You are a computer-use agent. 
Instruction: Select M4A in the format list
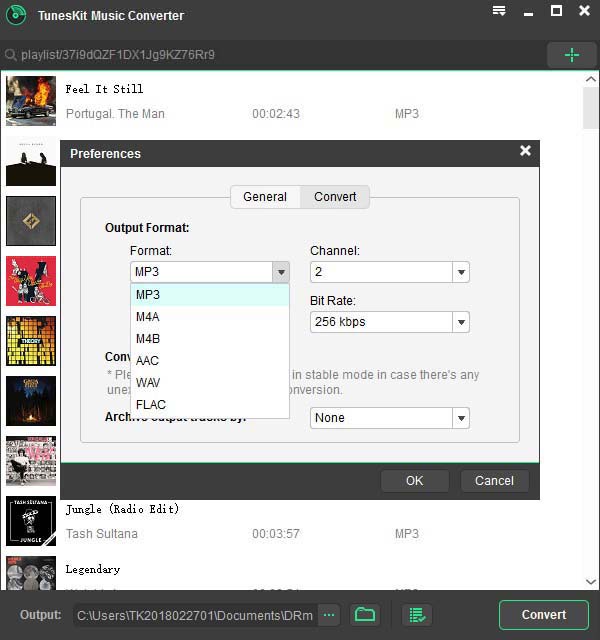(210, 317)
